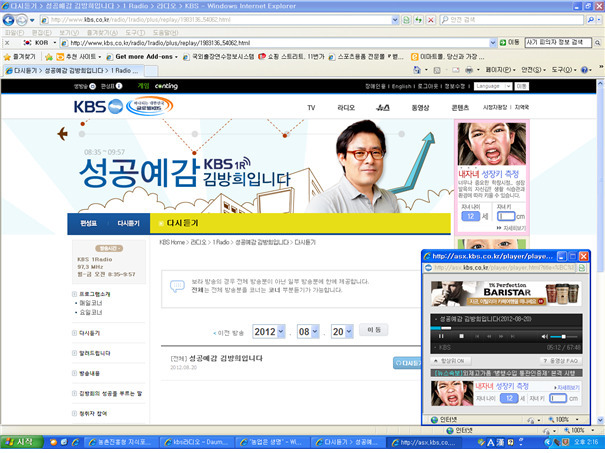The image size is (605, 453).
Task: Select the 다시듣기 tab in the blue bar
Action: [x=128, y=223]
